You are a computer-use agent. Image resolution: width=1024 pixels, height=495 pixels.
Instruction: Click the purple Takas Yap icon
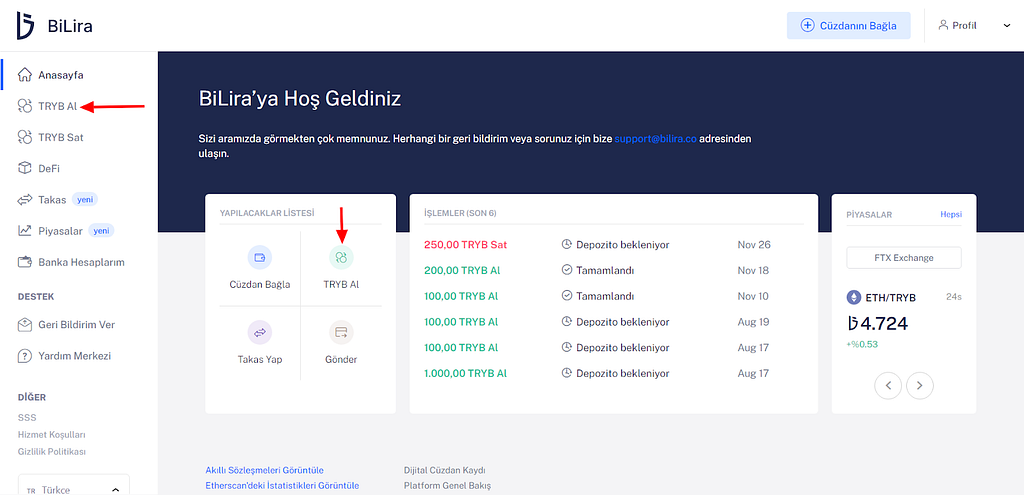pyautogui.click(x=260, y=332)
